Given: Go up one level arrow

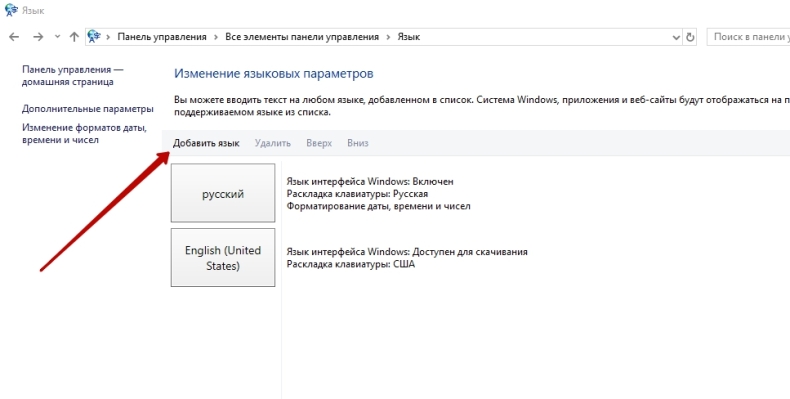Looking at the screenshot, I should coord(74,37).
